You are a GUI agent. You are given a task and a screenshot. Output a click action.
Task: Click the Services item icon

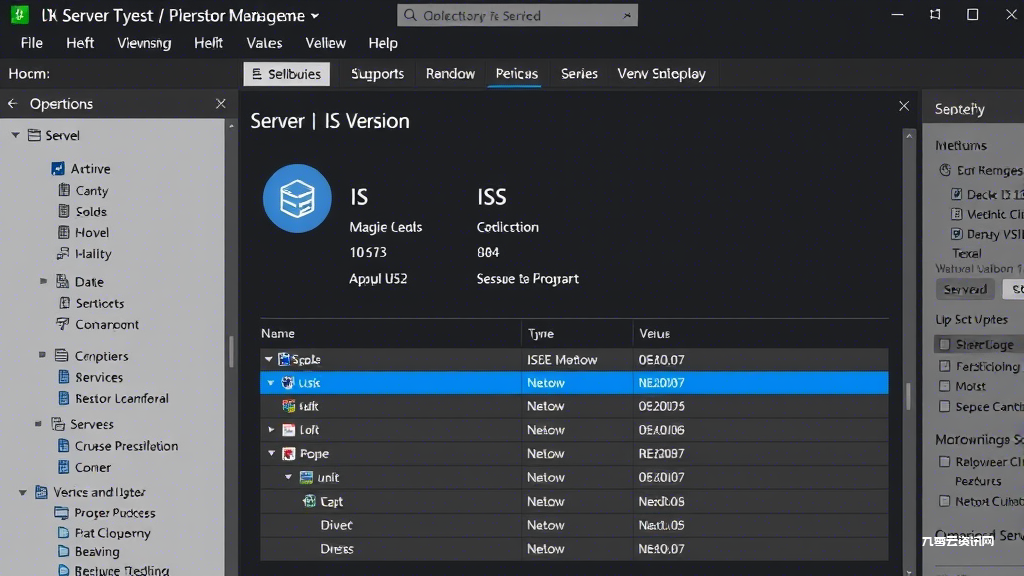tap(64, 377)
